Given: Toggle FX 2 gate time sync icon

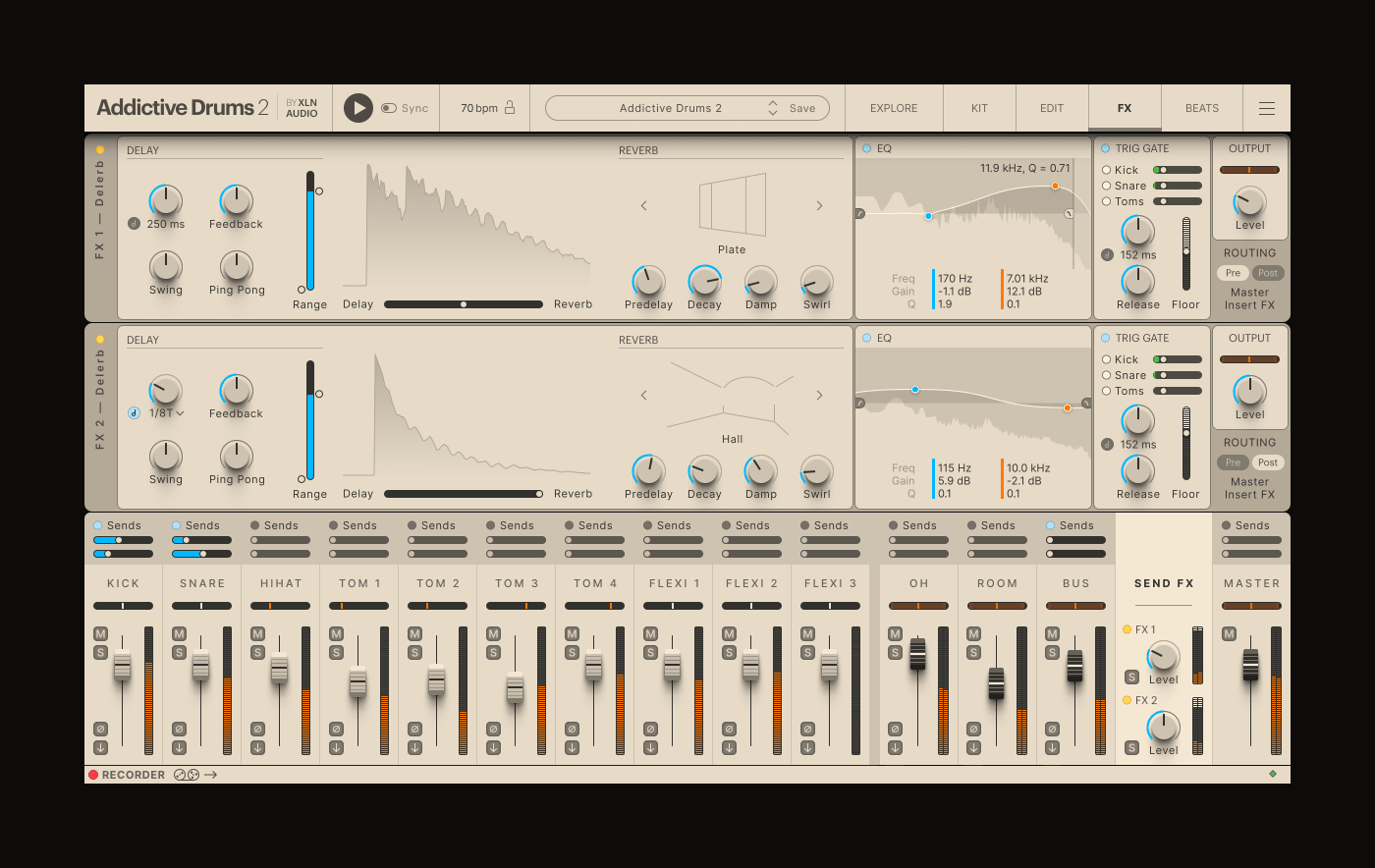Looking at the screenshot, I should [x=1107, y=445].
